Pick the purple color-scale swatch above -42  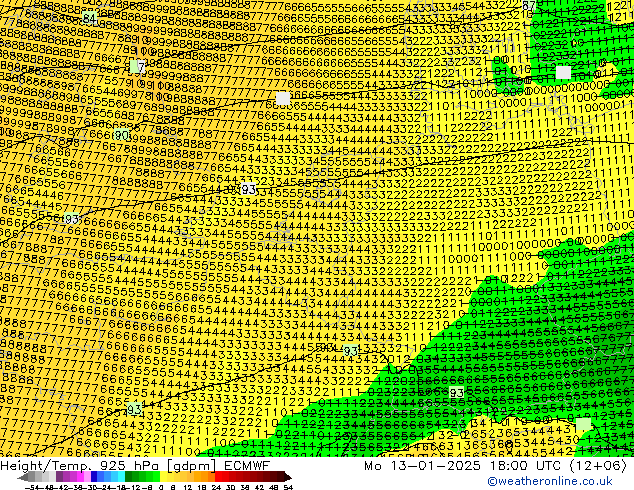click(59, 477)
